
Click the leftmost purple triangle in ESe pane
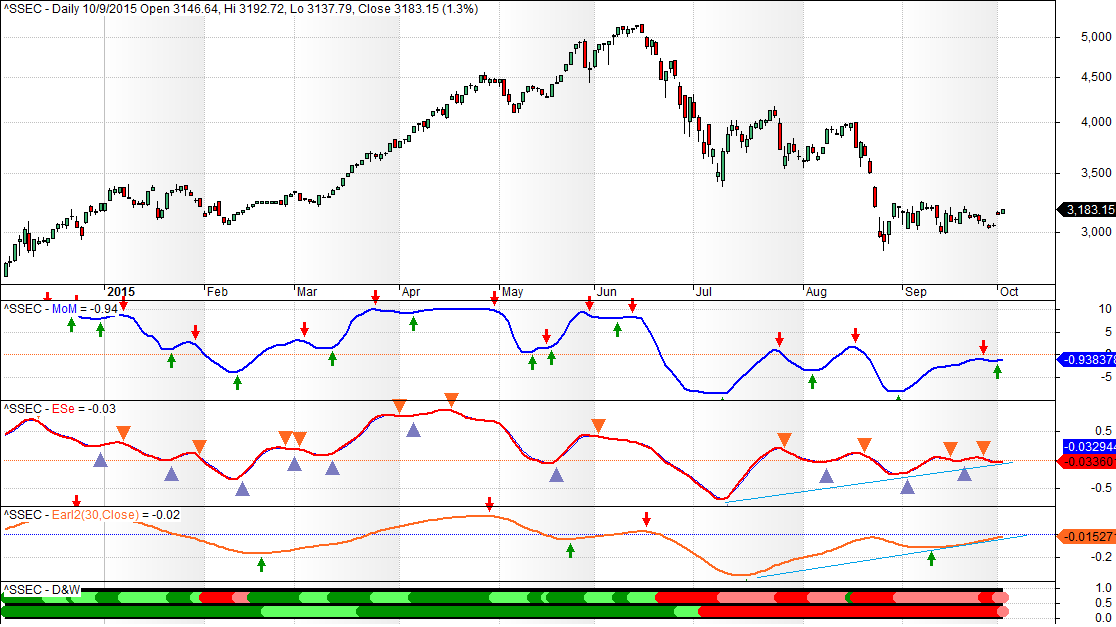point(100,460)
